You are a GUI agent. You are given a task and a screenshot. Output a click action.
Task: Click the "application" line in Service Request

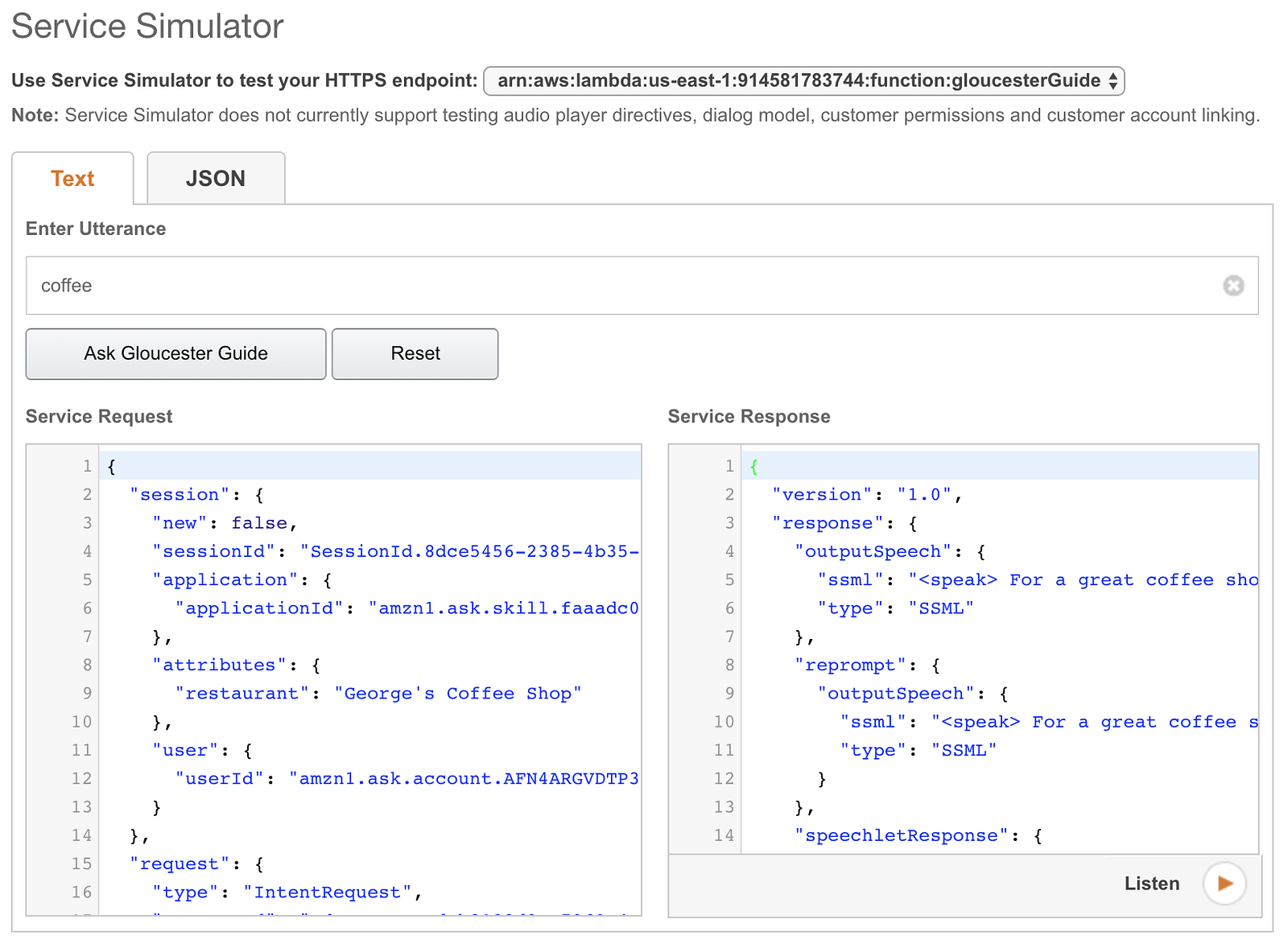point(242,580)
